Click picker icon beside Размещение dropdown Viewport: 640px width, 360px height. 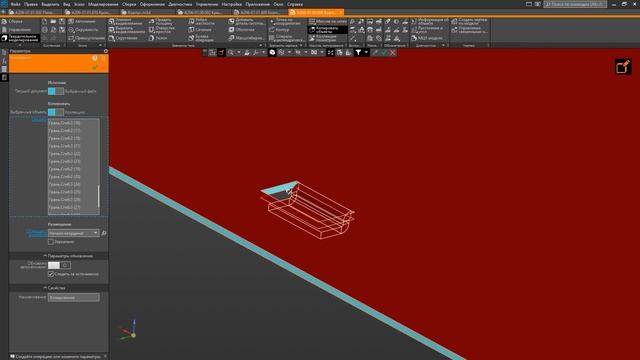[104, 233]
